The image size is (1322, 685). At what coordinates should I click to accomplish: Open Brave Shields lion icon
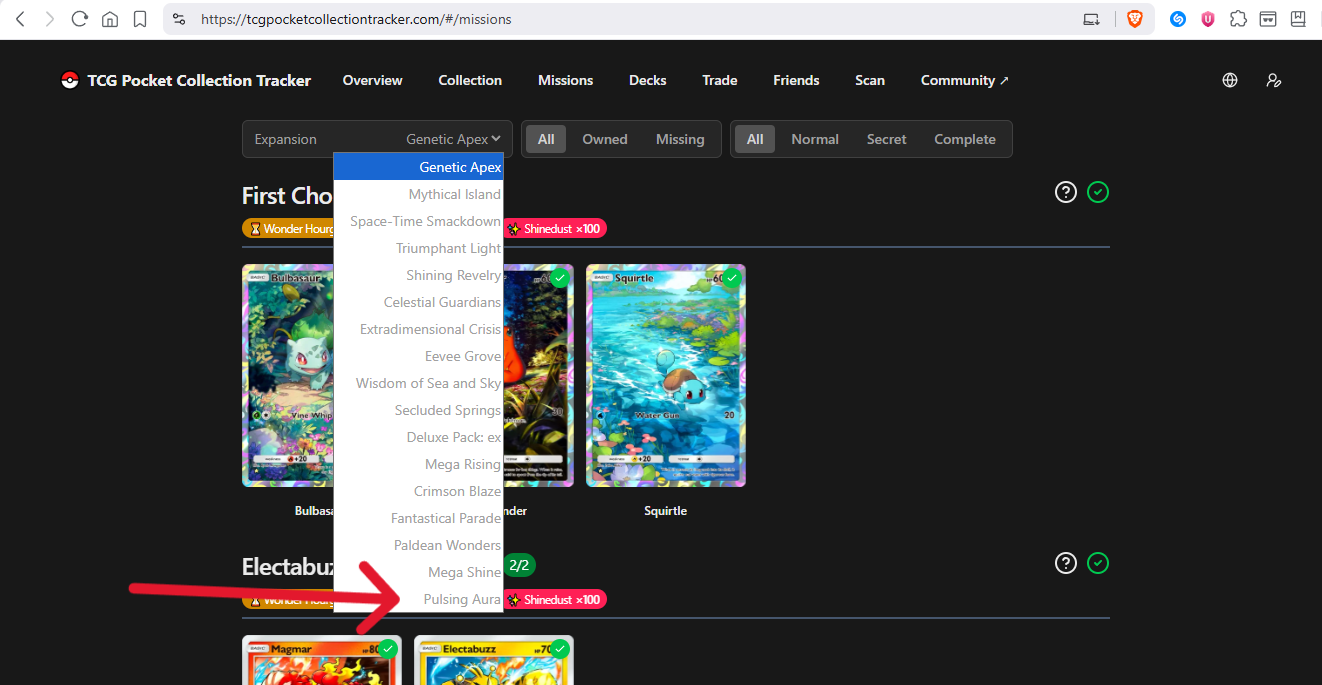click(x=1134, y=19)
